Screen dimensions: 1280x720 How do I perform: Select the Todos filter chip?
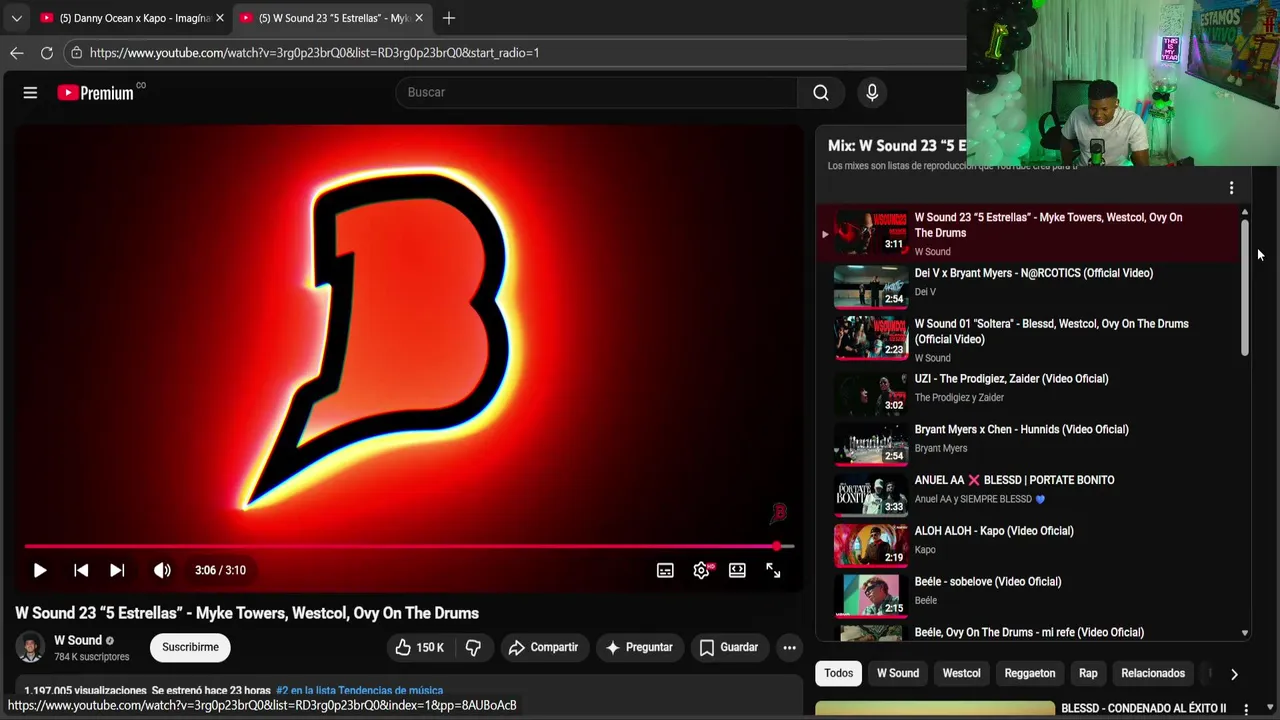[x=838, y=673]
